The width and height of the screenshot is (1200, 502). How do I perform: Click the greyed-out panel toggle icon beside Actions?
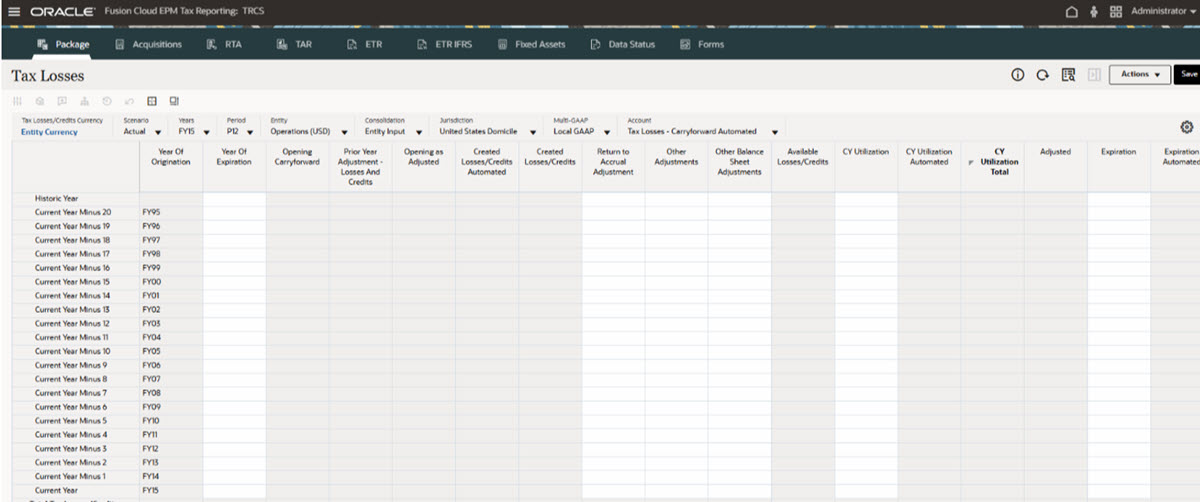(1094, 75)
